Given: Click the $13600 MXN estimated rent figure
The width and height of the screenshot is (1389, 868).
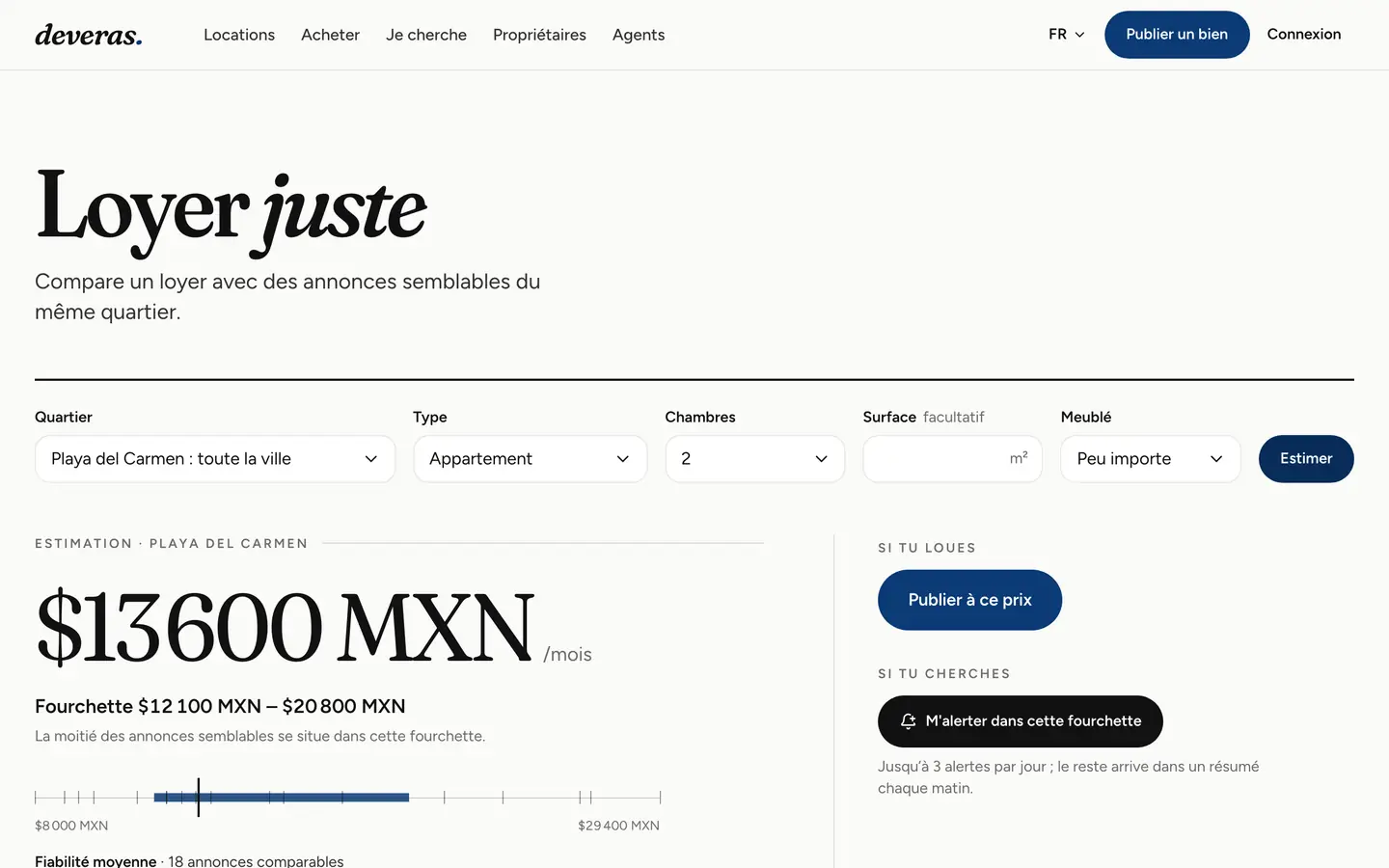Looking at the screenshot, I should [285, 627].
